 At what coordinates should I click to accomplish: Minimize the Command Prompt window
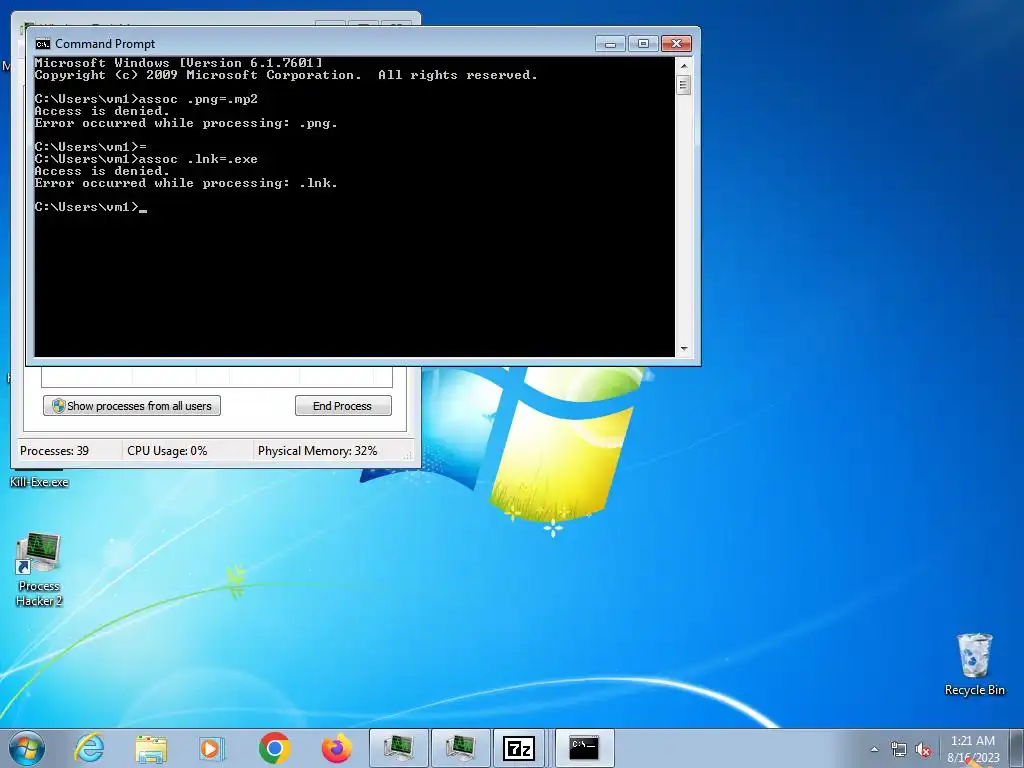(610, 44)
